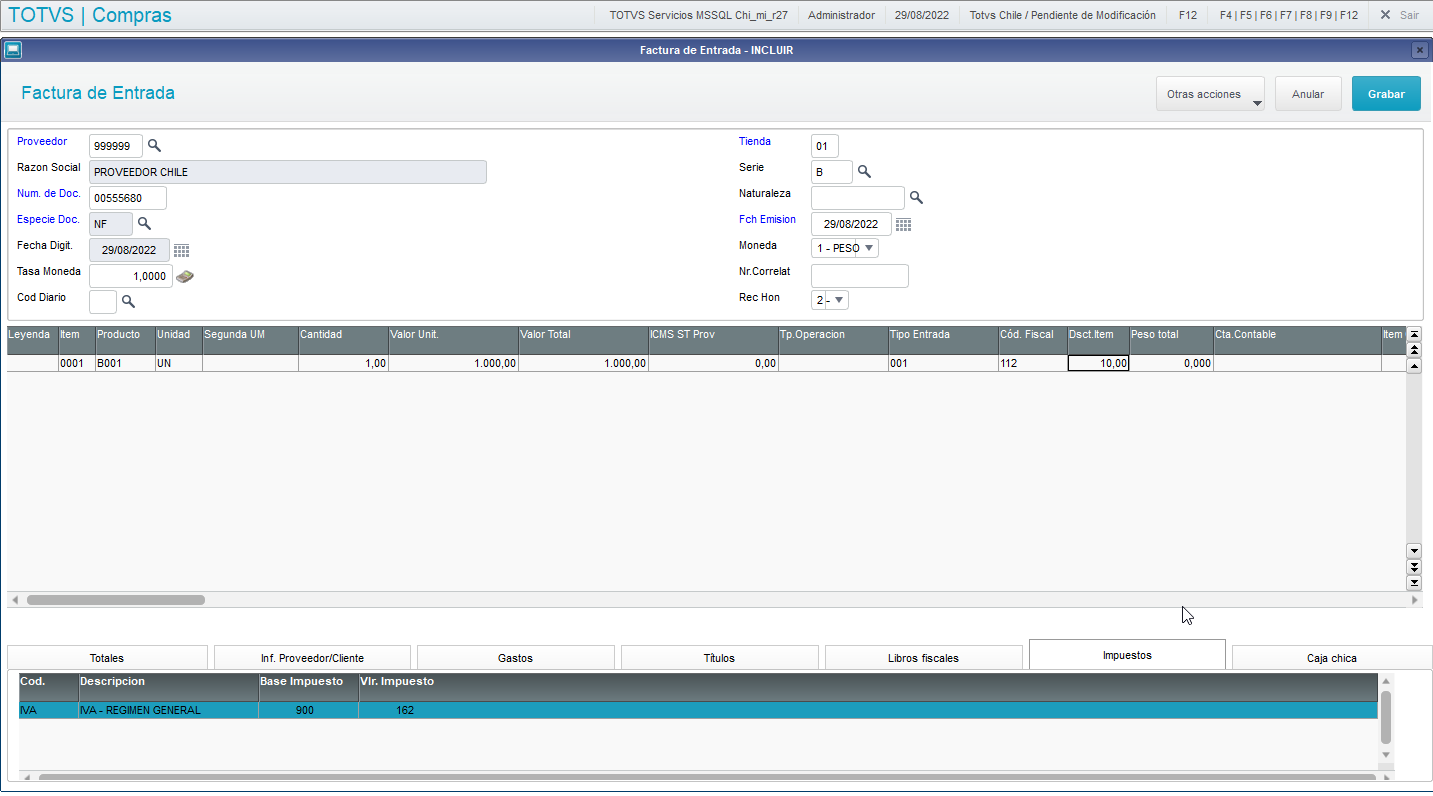Click inside the Num. de Doc. field
1433x796 pixels.
click(x=127, y=197)
